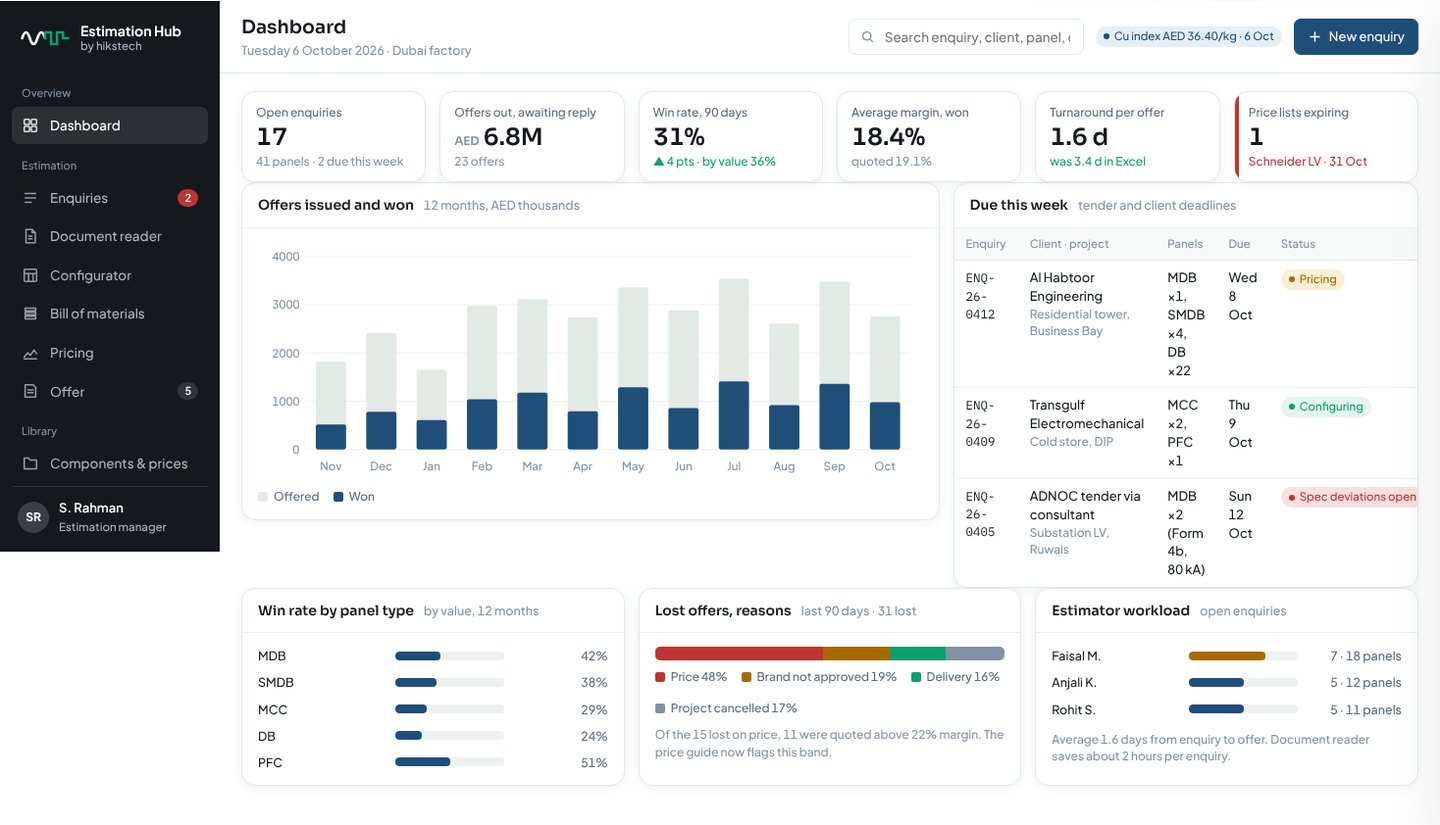Click the Jul bar in the chart

click(734, 364)
